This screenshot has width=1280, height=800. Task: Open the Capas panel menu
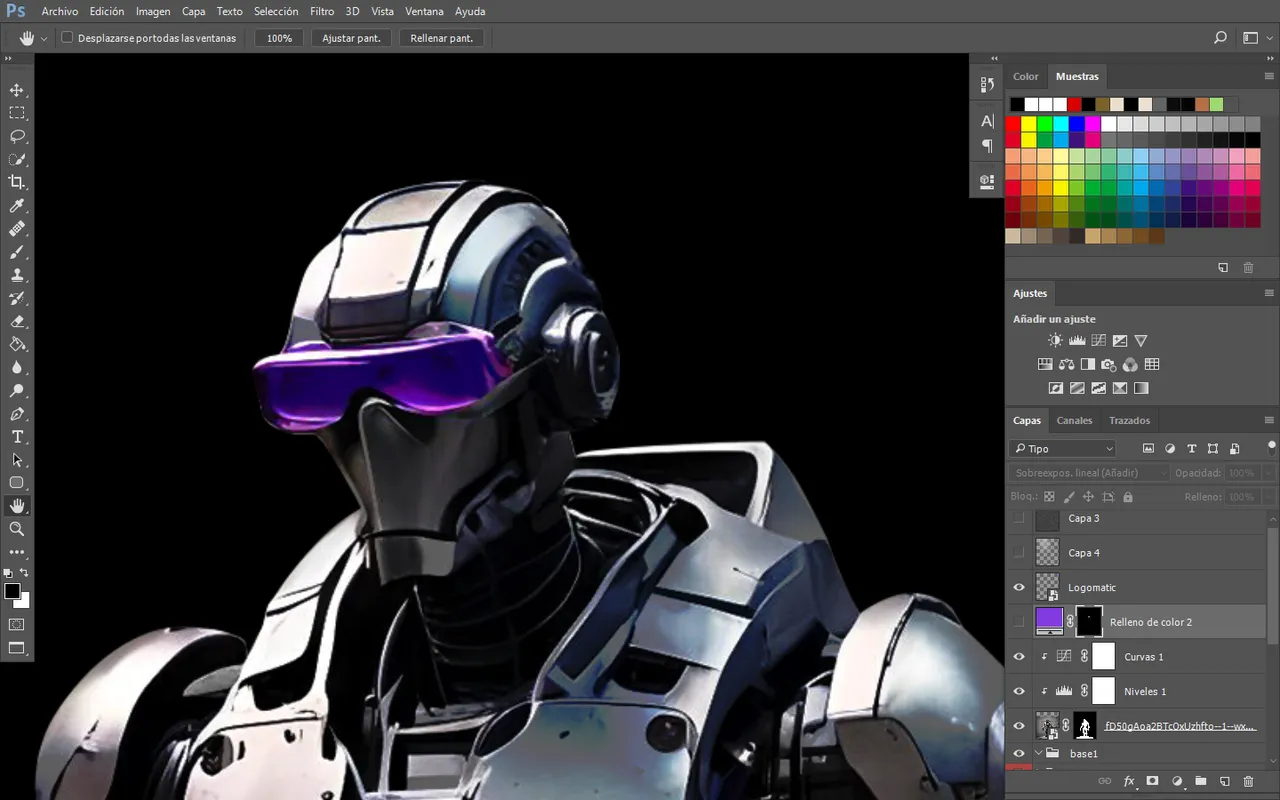click(x=1269, y=421)
